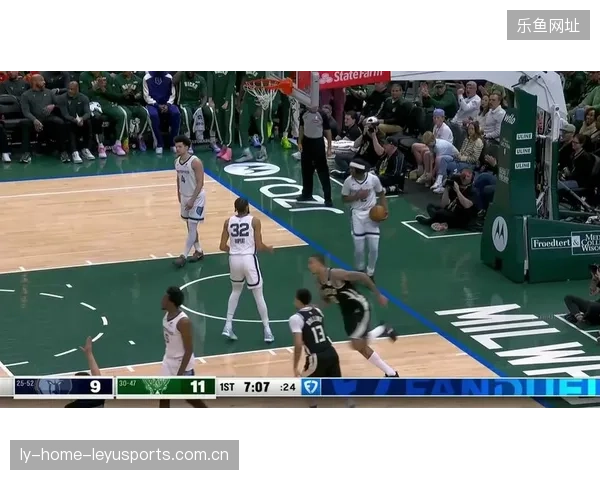The width and height of the screenshot is (600, 480).
Task: Open the ly-home-leyusports.com.cn link
Action: [x=124, y=455]
